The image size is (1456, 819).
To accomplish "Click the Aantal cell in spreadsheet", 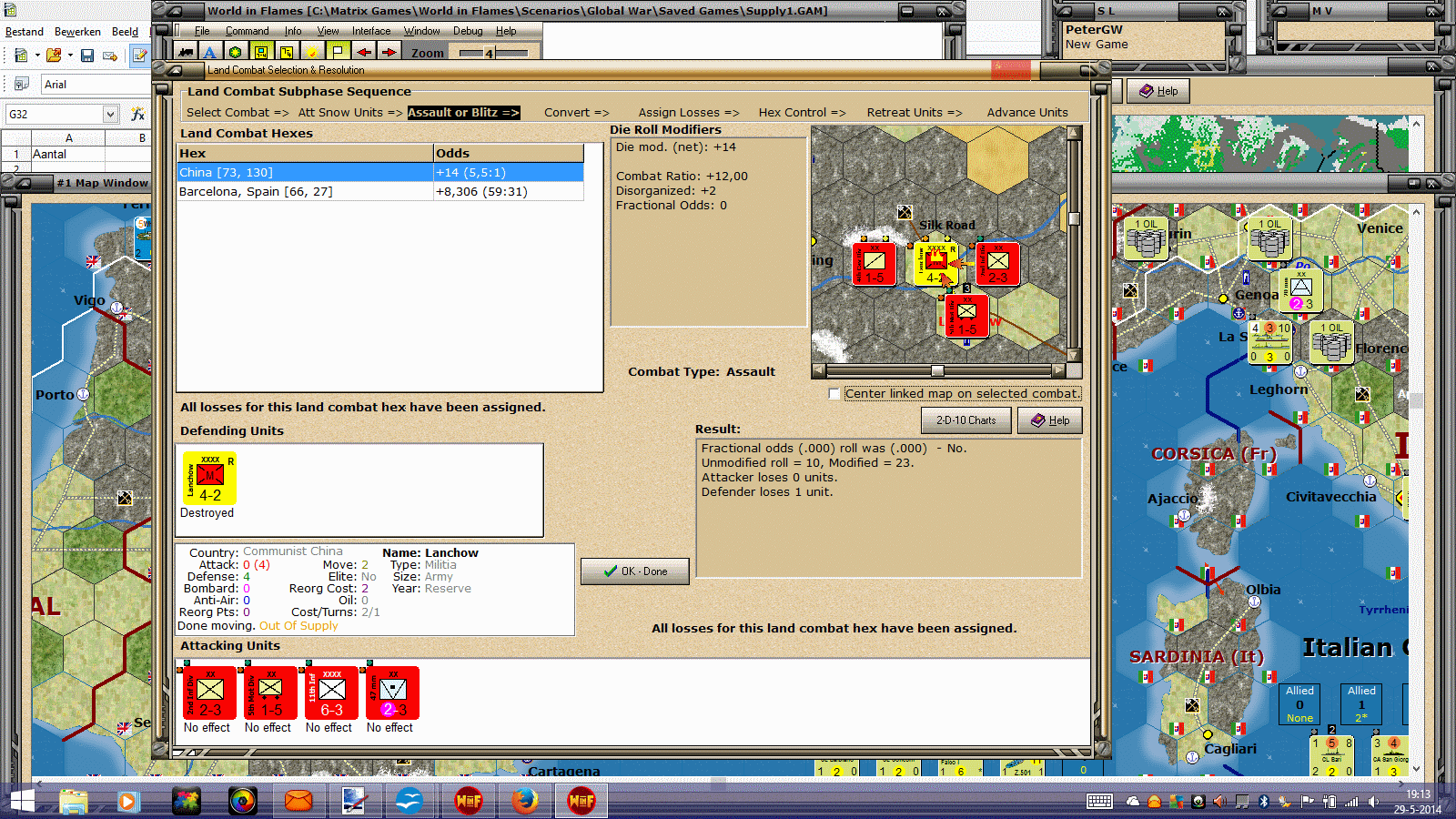I will pos(68,155).
